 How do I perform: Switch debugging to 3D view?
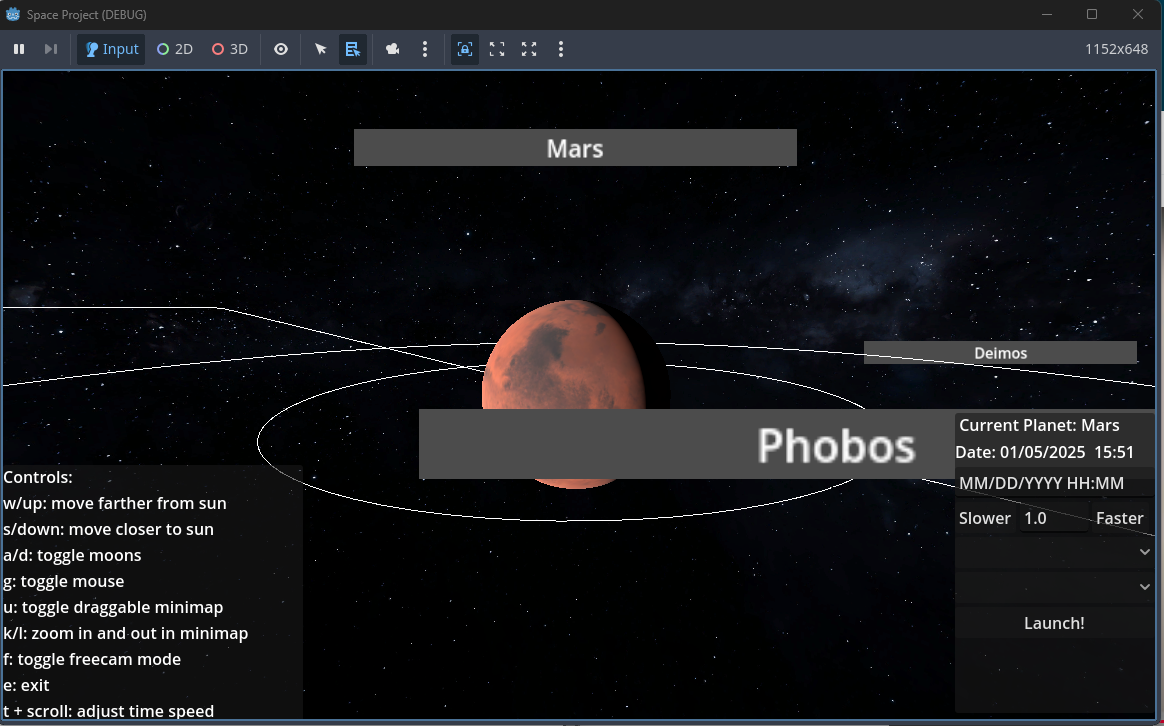pyautogui.click(x=229, y=49)
